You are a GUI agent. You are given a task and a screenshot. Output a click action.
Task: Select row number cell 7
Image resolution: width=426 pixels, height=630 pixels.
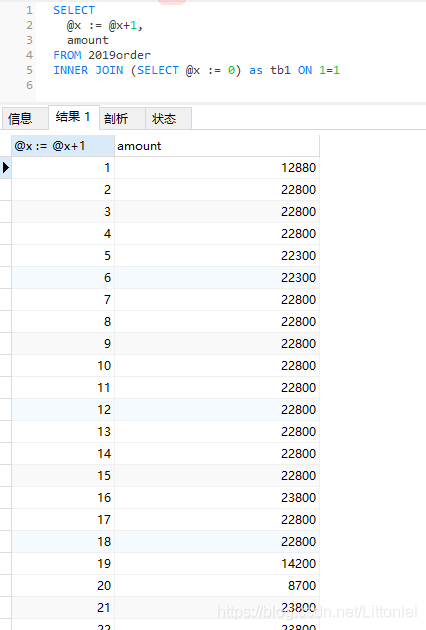pyautogui.click(x=63, y=300)
